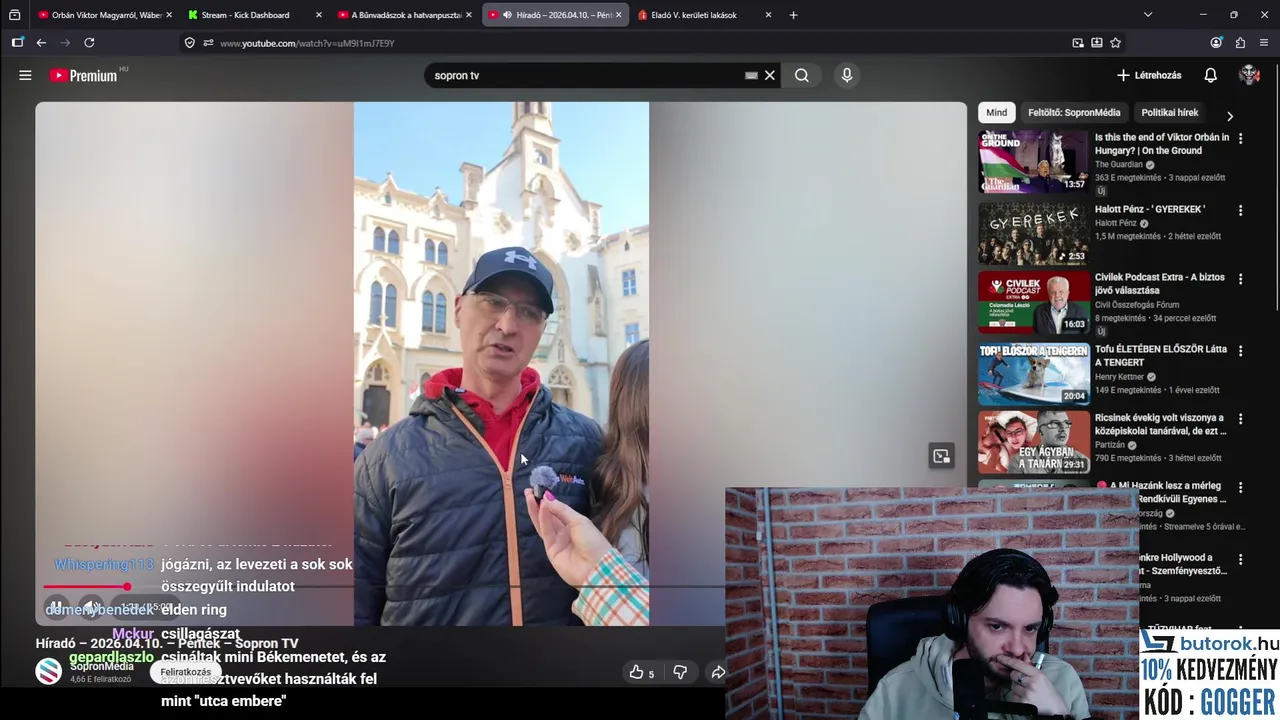Share the video with the arrow icon
This screenshot has height=720, width=1280.
(x=718, y=672)
